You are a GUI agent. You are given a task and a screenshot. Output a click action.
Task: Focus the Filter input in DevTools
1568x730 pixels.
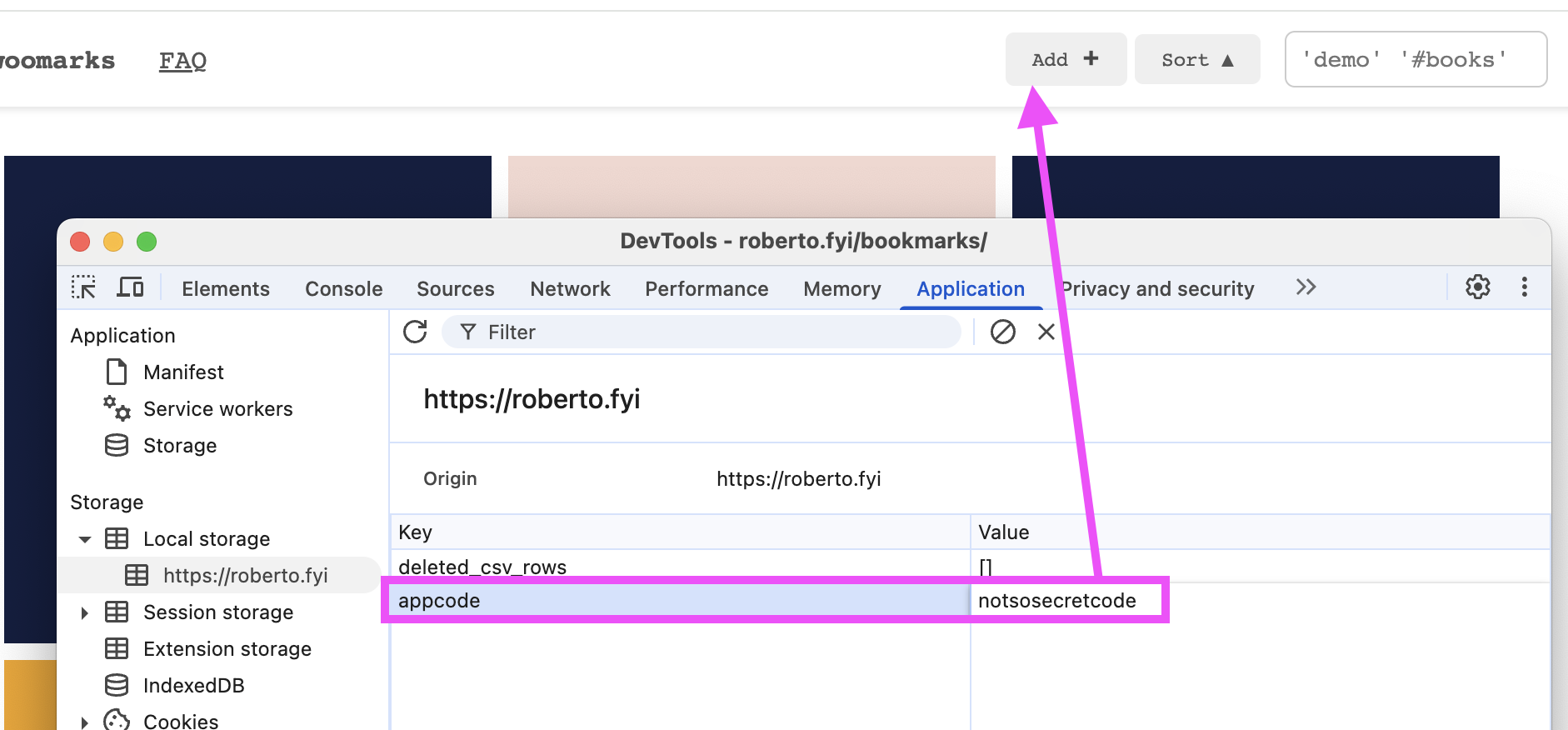pyautogui.click(x=702, y=332)
